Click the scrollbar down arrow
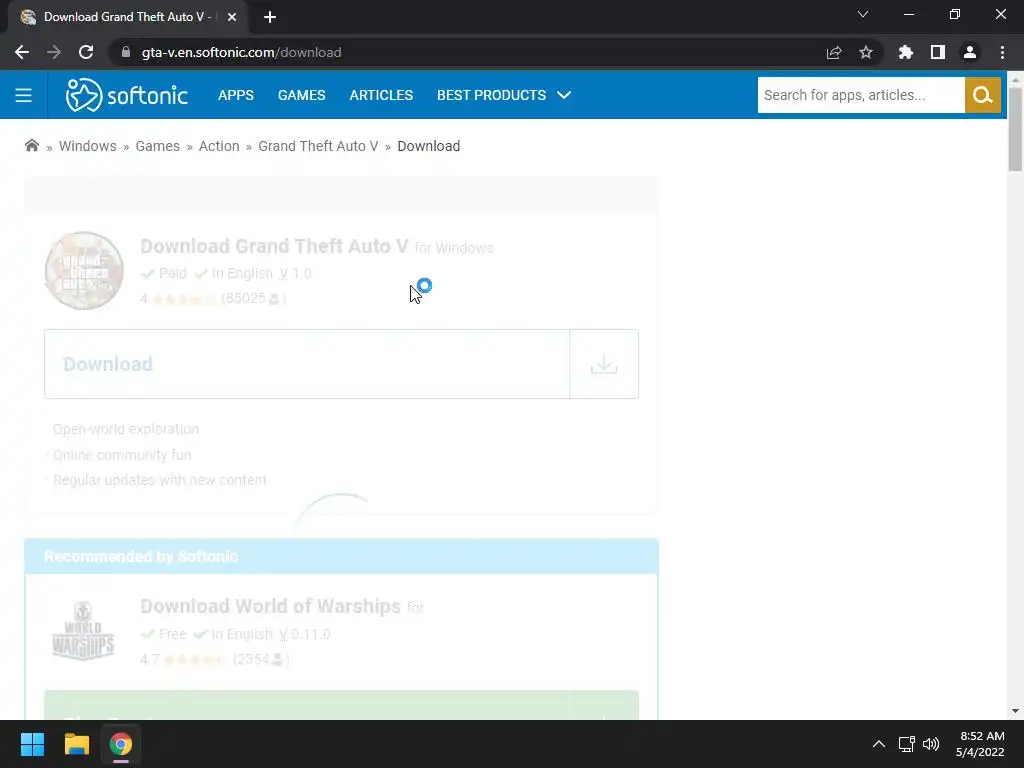The height and width of the screenshot is (768, 1024). coord(1015,711)
